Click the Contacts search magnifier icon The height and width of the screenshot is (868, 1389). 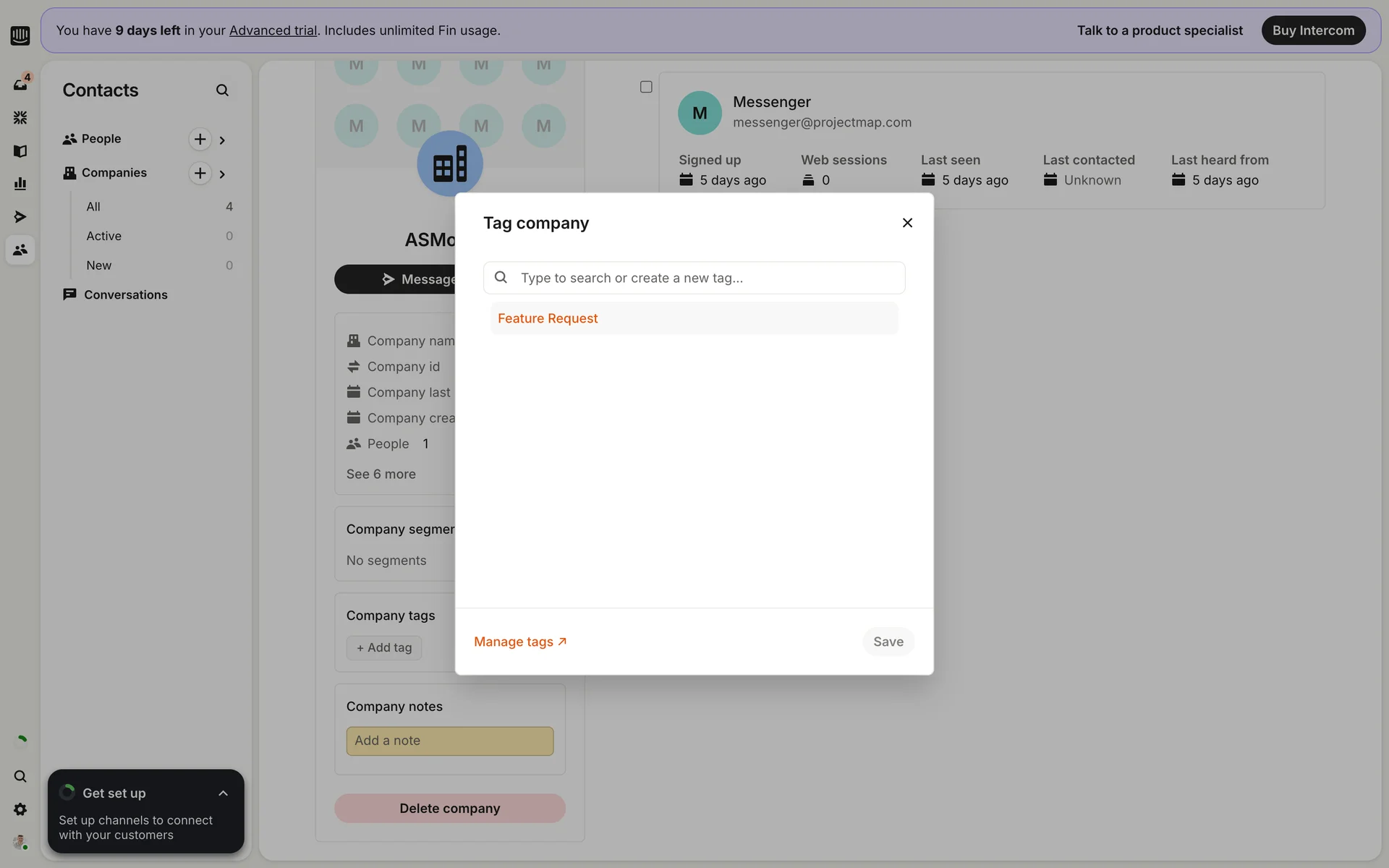(222, 90)
